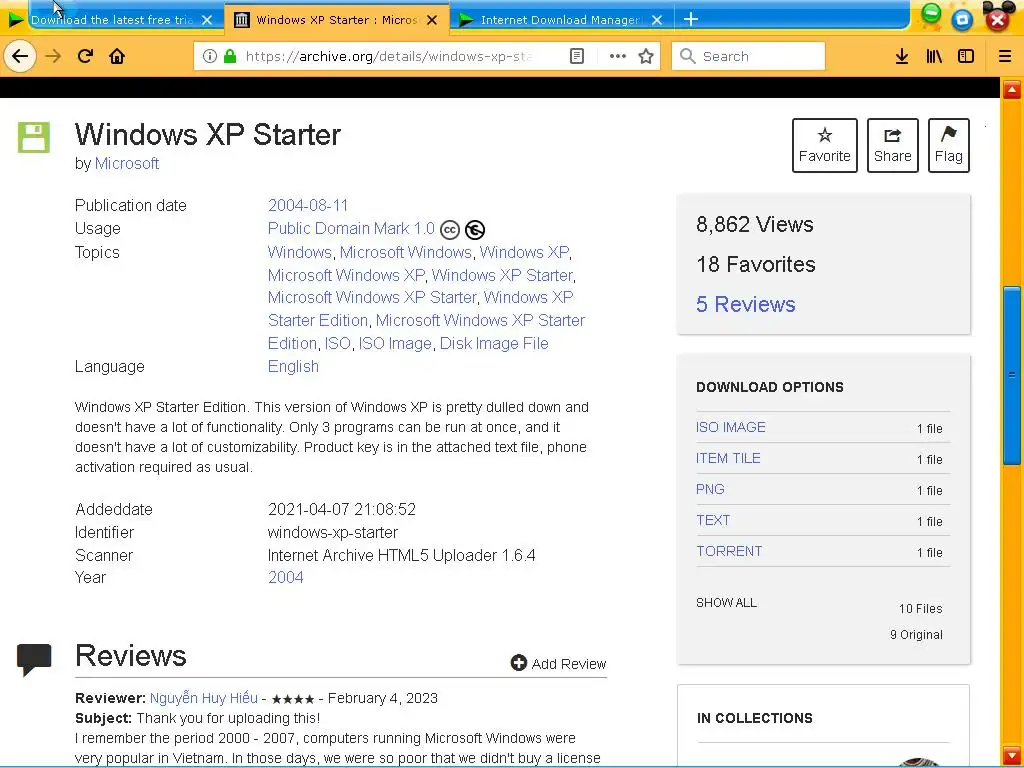Click the Creative Commons CC icon
Image resolution: width=1024 pixels, height=768 pixels.
pos(449,230)
